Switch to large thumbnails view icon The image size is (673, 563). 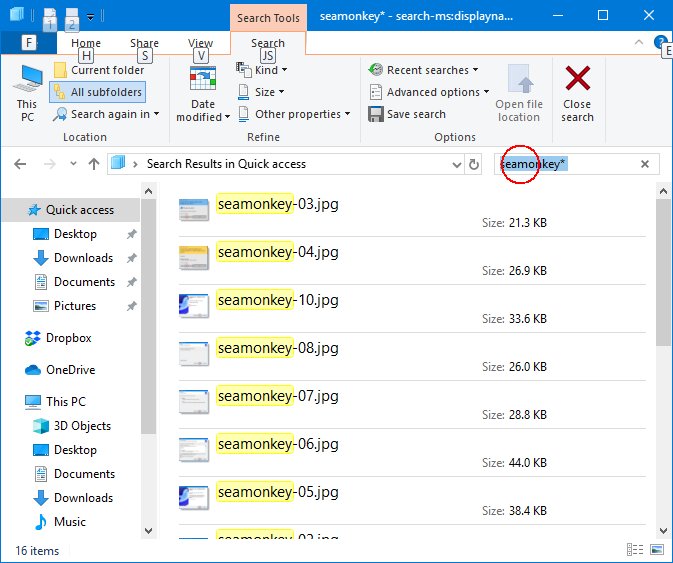click(x=657, y=550)
